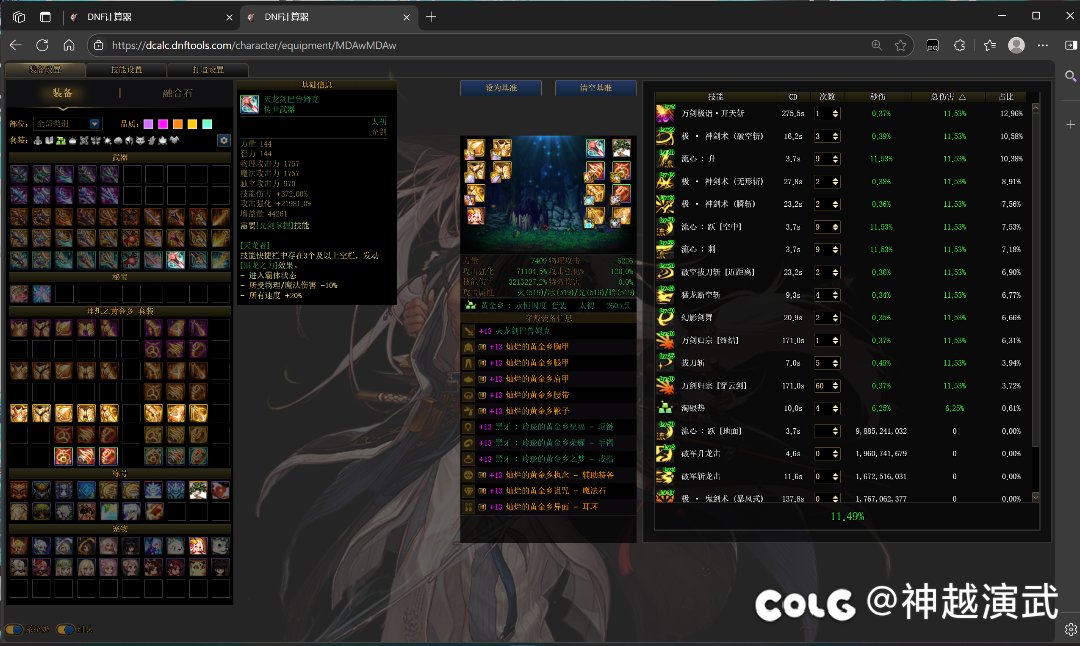This screenshot has width=1080, height=646.
Task: Click the sword icon beside the +13 weapon row
Action: (469, 331)
